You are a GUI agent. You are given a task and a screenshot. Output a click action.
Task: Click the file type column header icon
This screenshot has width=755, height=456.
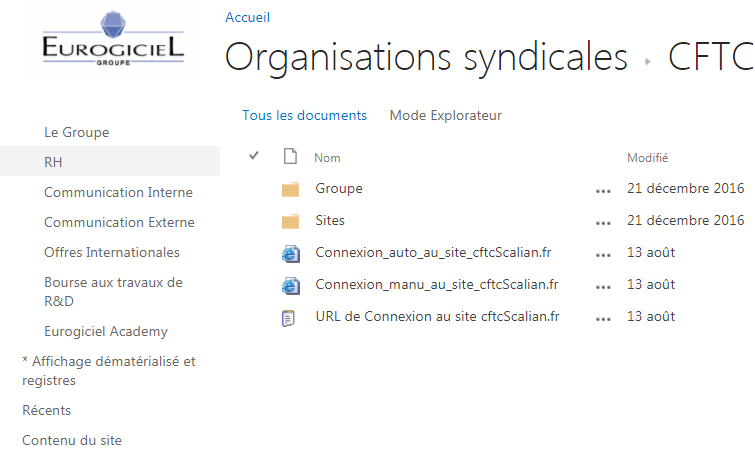tap(290, 156)
